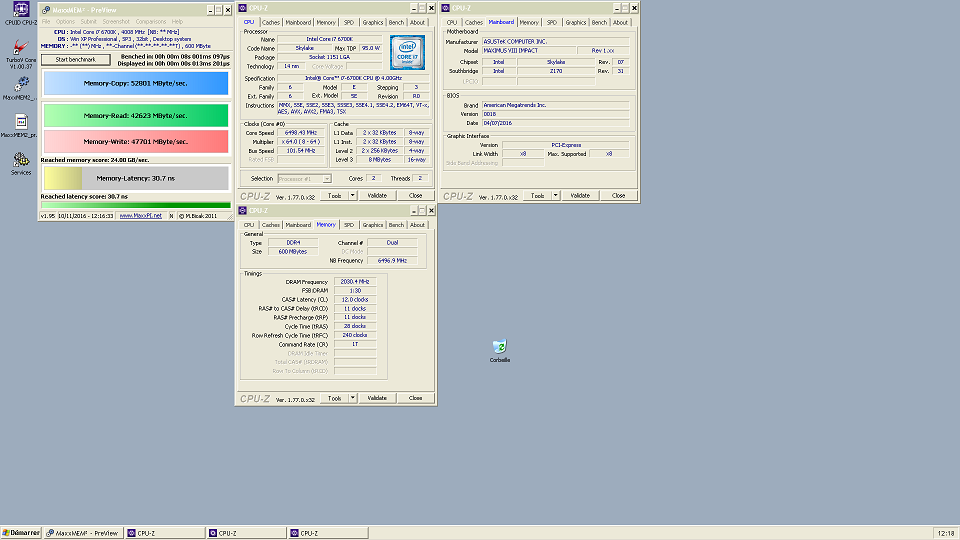Click the NB Frequency value 6496.9 MHz
This screenshot has width=960, height=540.
click(392, 261)
